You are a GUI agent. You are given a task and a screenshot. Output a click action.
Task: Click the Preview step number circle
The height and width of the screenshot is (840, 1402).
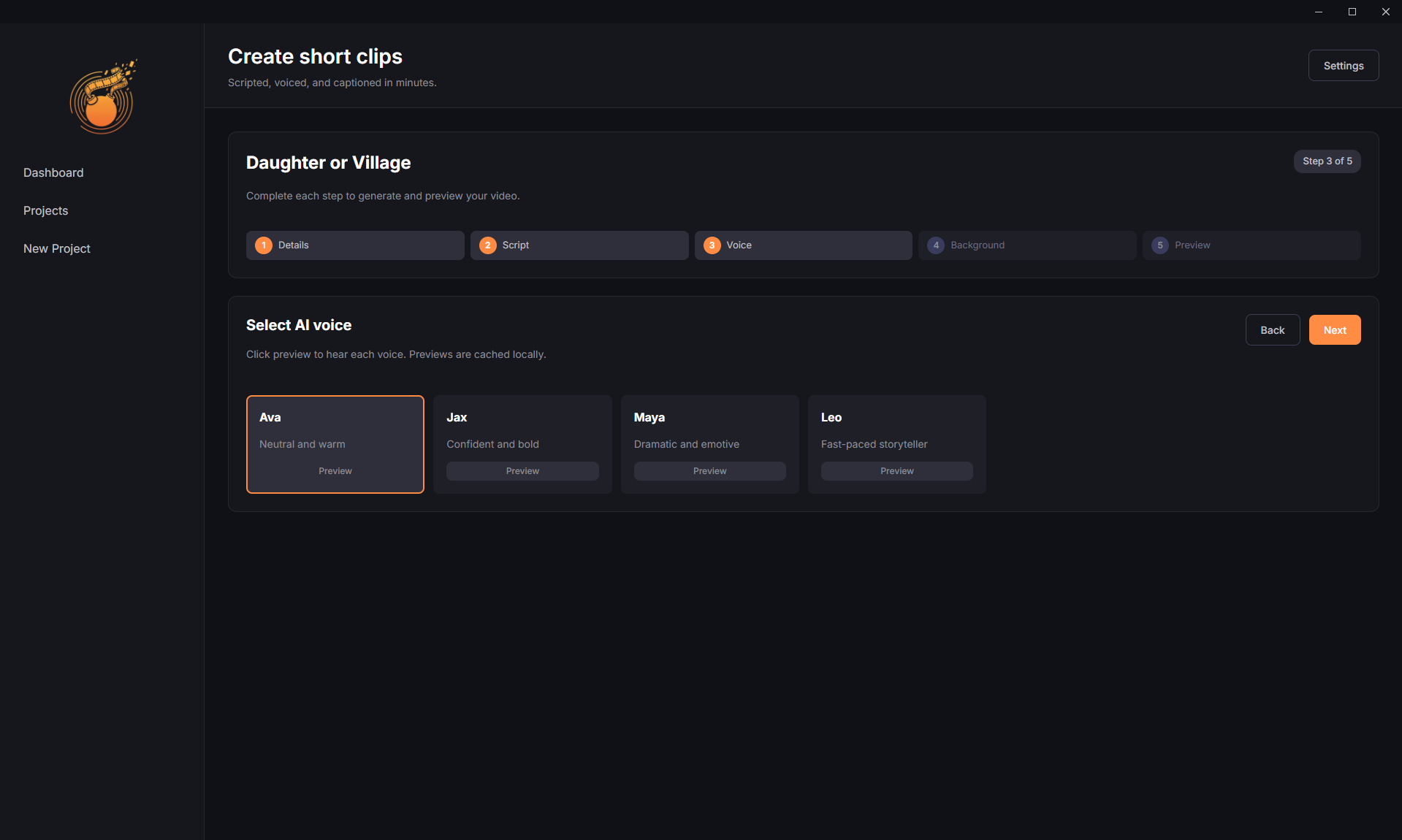point(1159,245)
